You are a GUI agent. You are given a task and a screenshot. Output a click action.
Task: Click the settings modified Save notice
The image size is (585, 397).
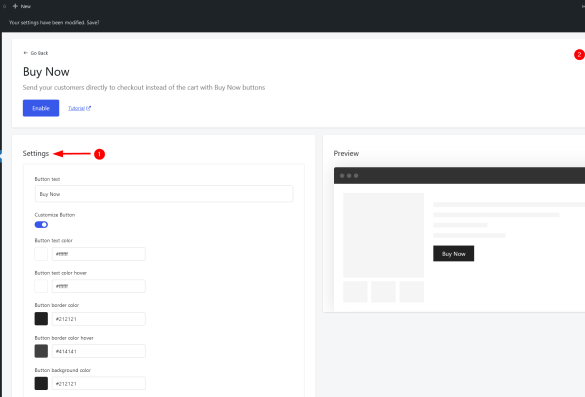coord(54,23)
